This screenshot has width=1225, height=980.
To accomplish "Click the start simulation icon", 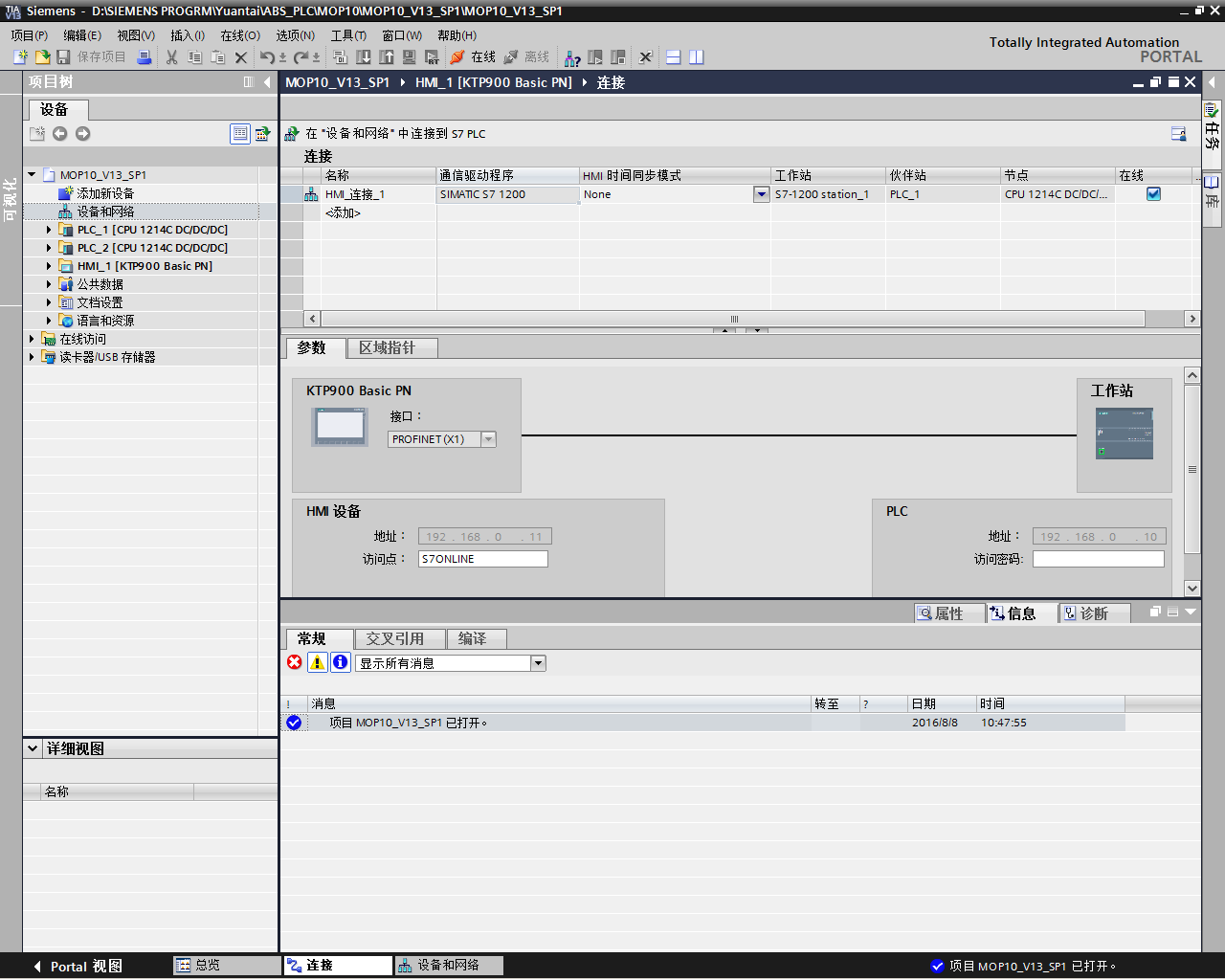I will click(410, 57).
